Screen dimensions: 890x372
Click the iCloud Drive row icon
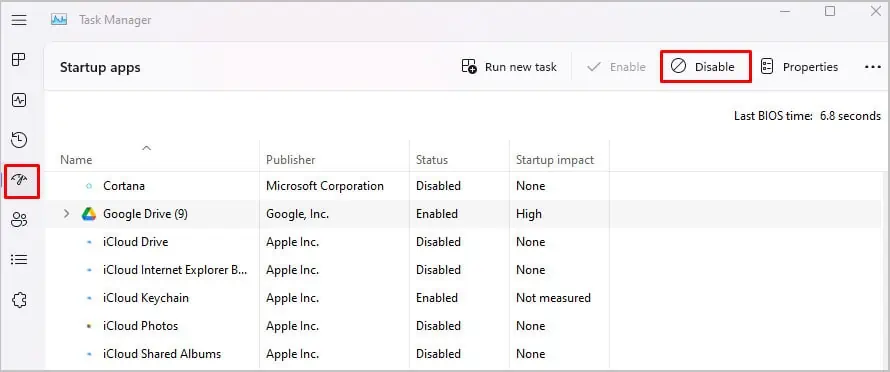[x=89, y=242]
